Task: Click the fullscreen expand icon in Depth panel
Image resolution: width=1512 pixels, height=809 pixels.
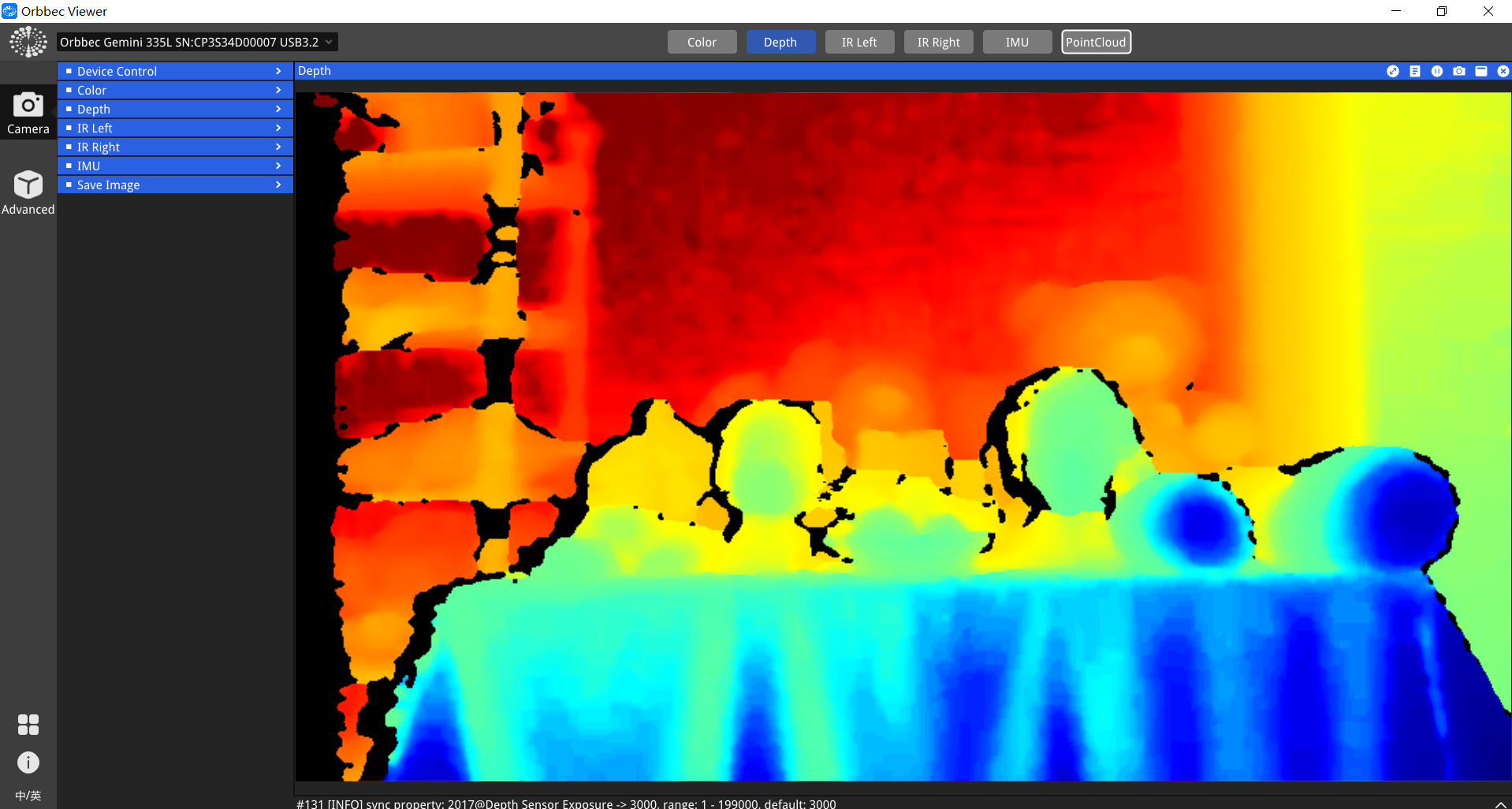Action: click(1393, 71)
